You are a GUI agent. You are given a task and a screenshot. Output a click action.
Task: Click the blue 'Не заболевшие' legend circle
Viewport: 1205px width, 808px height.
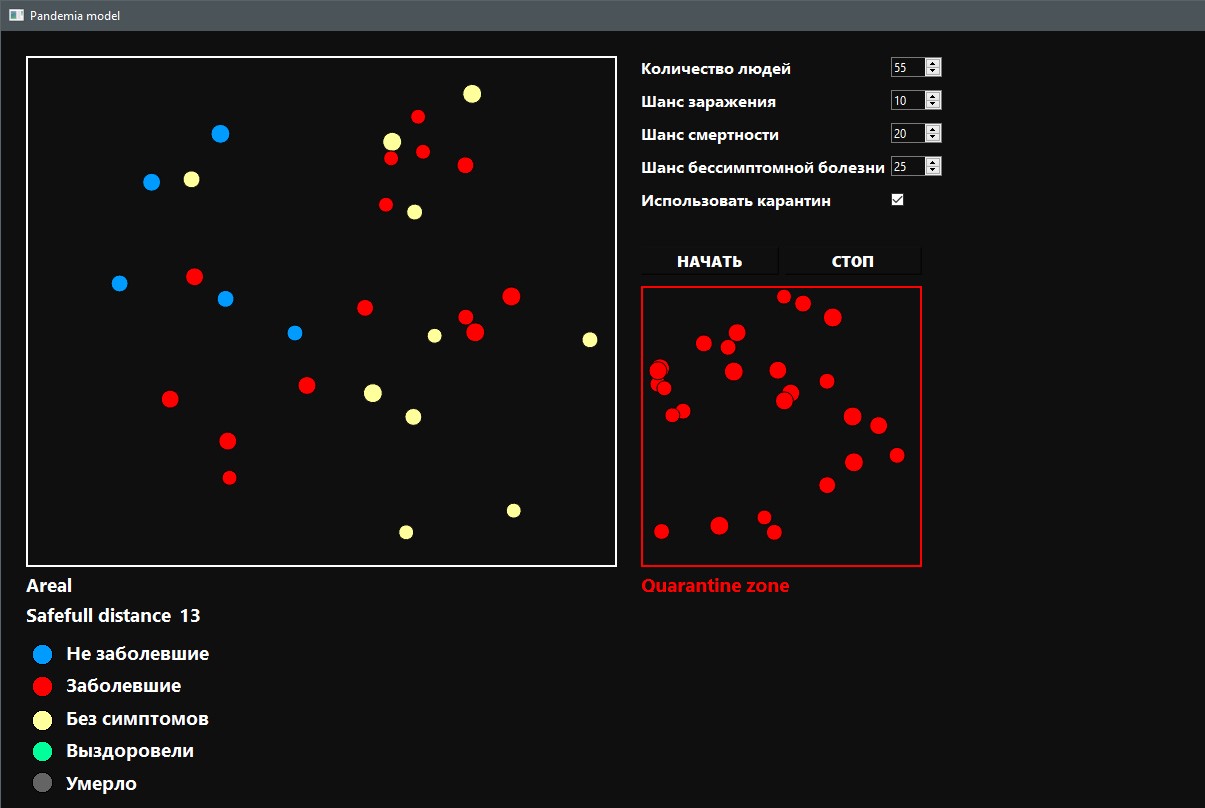[x=41, y=654]
